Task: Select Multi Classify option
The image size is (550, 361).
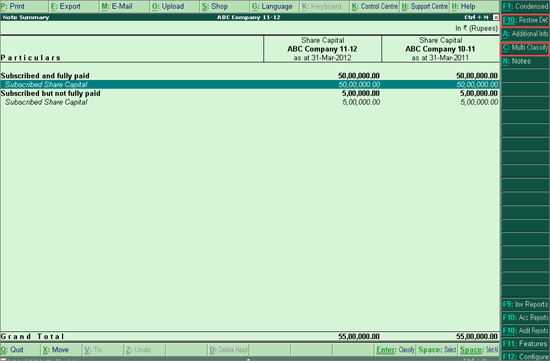Action: point(525,48)
